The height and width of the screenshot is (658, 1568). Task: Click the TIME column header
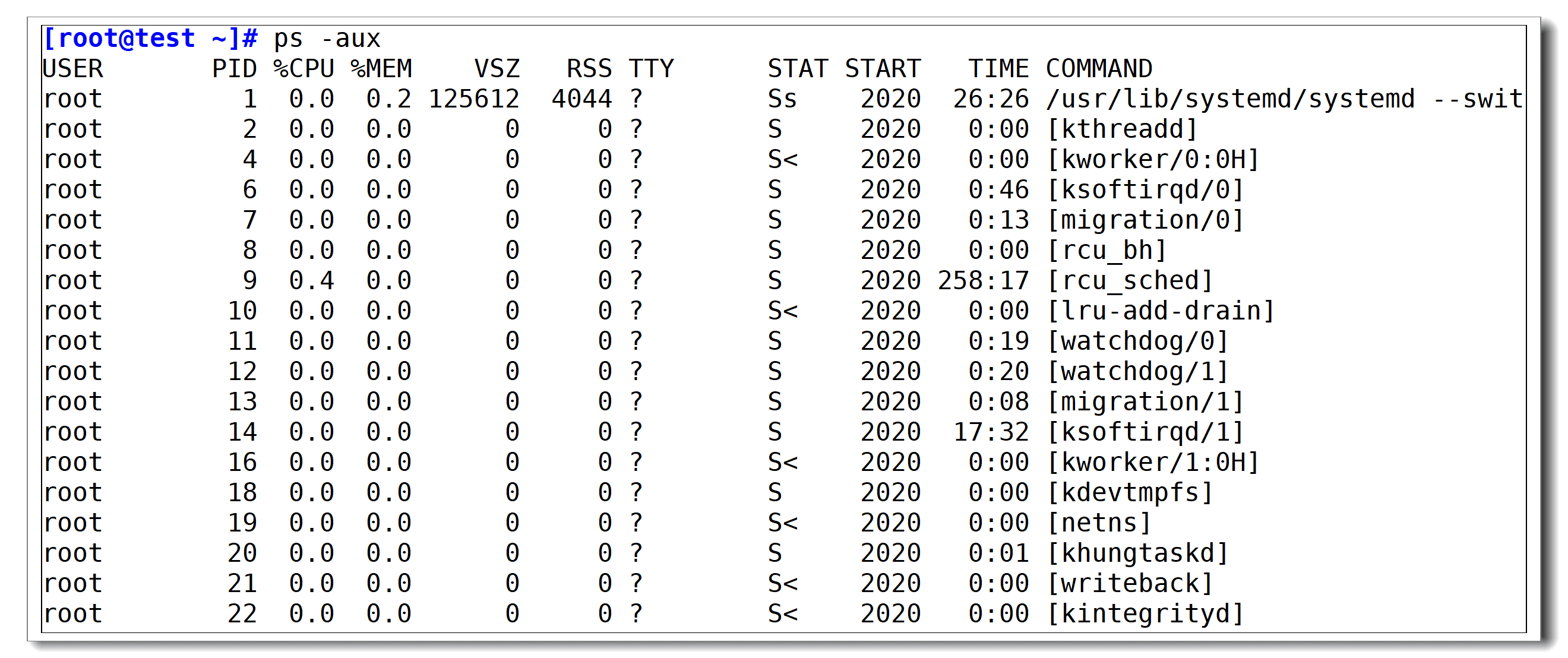(x=998, y=69)
